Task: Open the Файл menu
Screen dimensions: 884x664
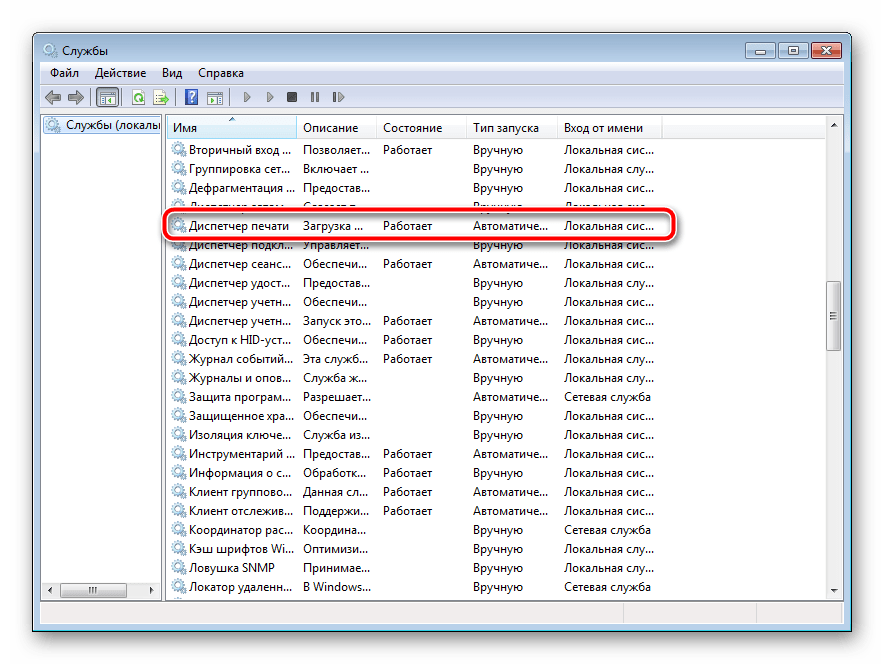Action: (x=64, y=73)
